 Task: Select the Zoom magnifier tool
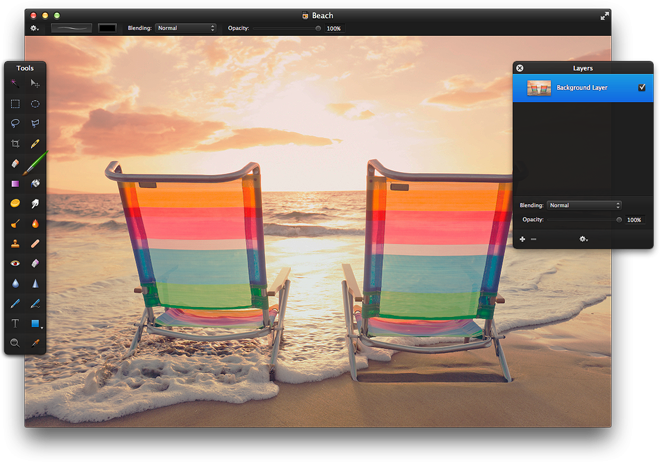pos(15,343)
